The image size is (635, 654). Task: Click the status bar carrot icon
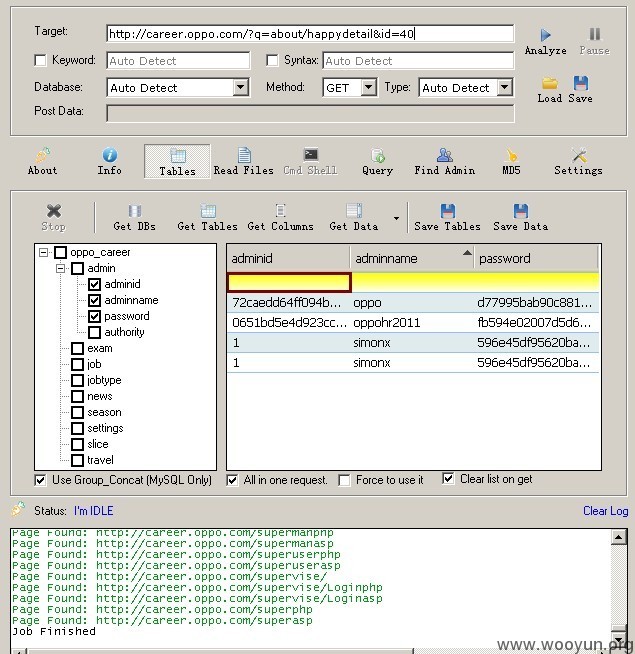click(x=18, y=509)
